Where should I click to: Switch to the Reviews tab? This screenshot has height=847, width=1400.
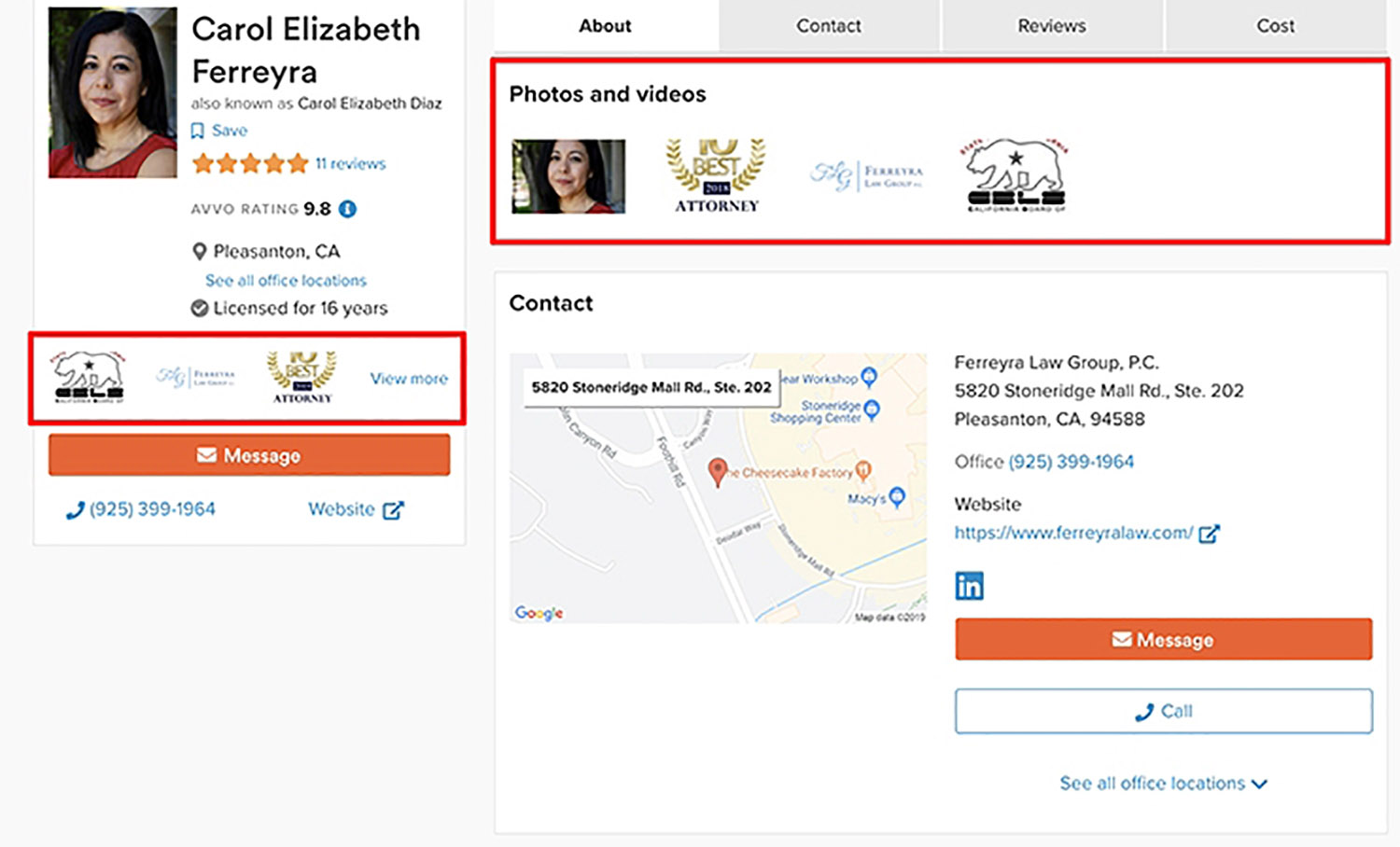point(1051,26)
